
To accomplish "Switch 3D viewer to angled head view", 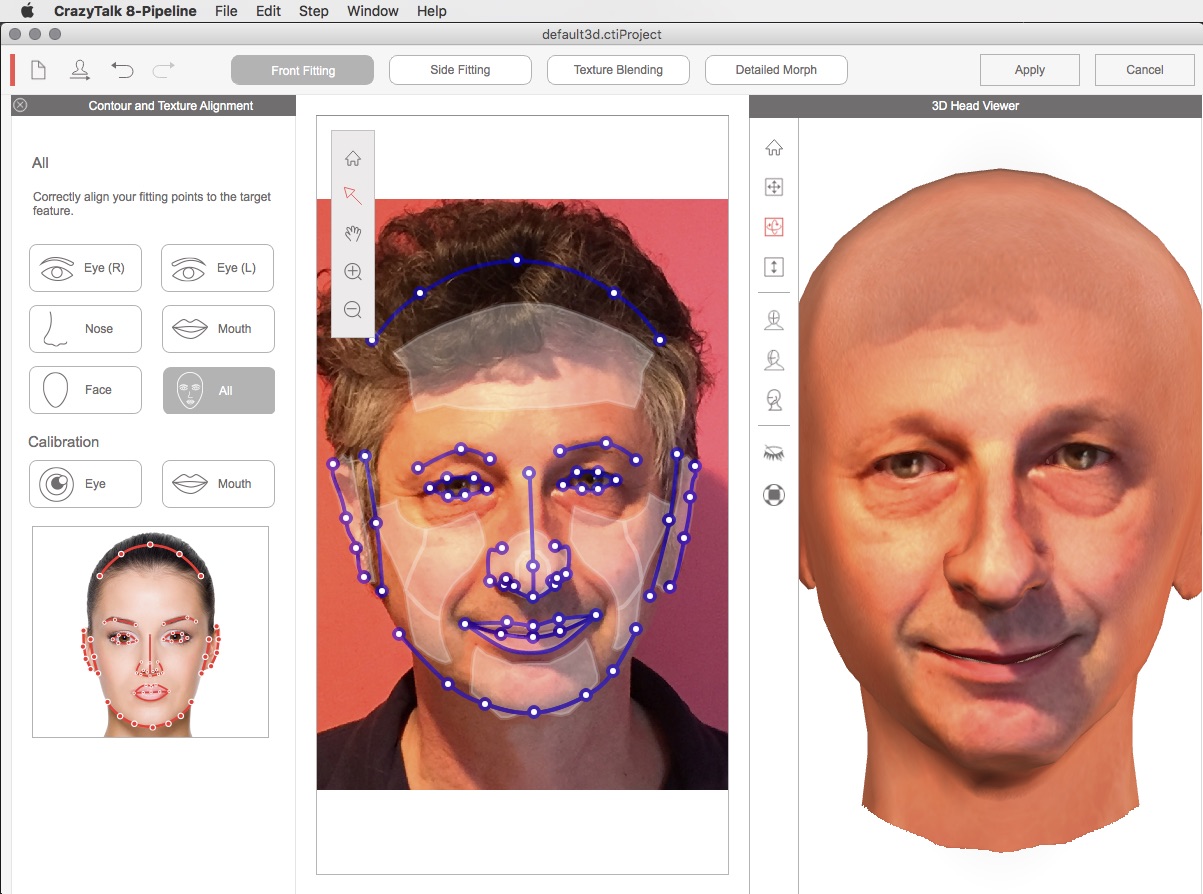I will [773, 360].
